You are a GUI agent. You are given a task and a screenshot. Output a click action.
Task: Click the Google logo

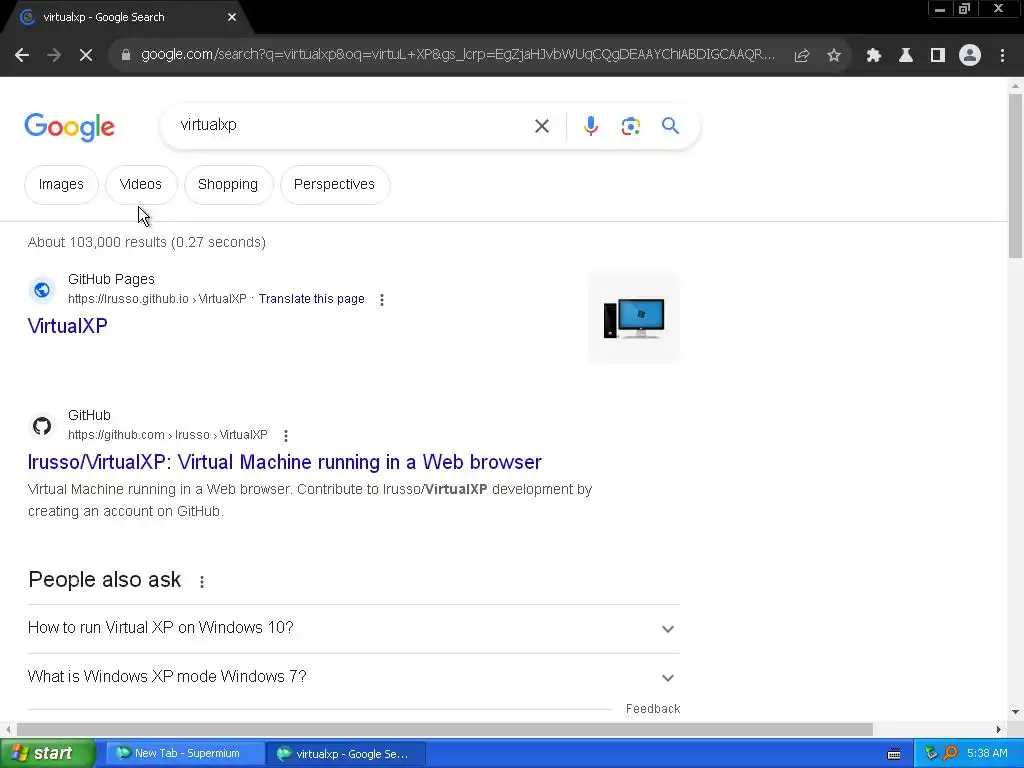pyautogui.click(x=70, y=127)
